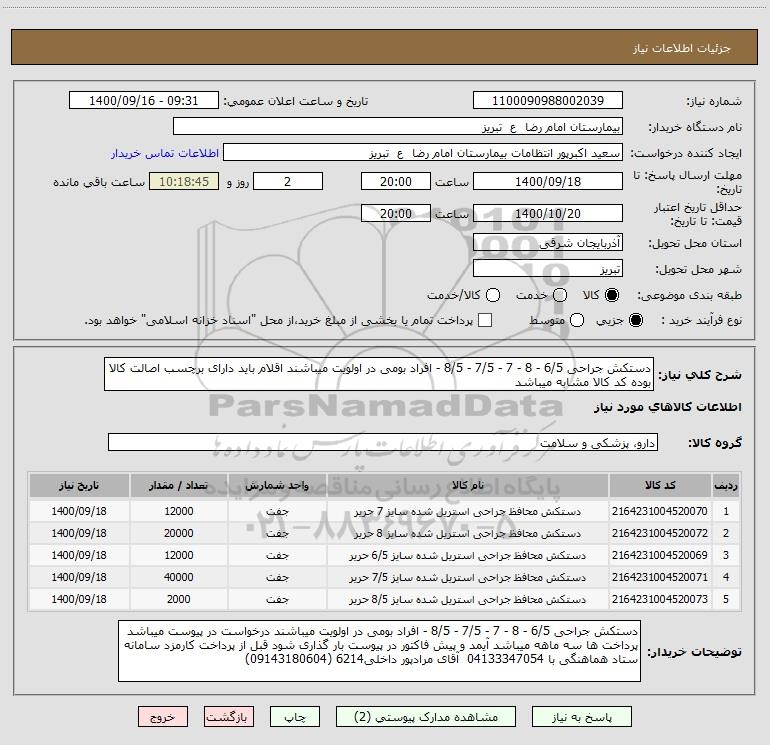Screen dimensions: 770x745
Task: Click product code 2164231004520072
Action: point(660,533)
